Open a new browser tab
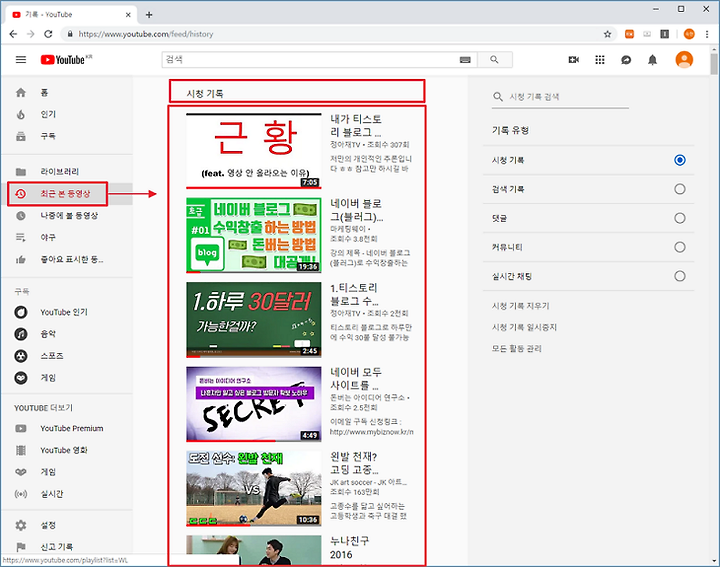Image resolution: width=720 pixels, height=567 pixels. 149,15
